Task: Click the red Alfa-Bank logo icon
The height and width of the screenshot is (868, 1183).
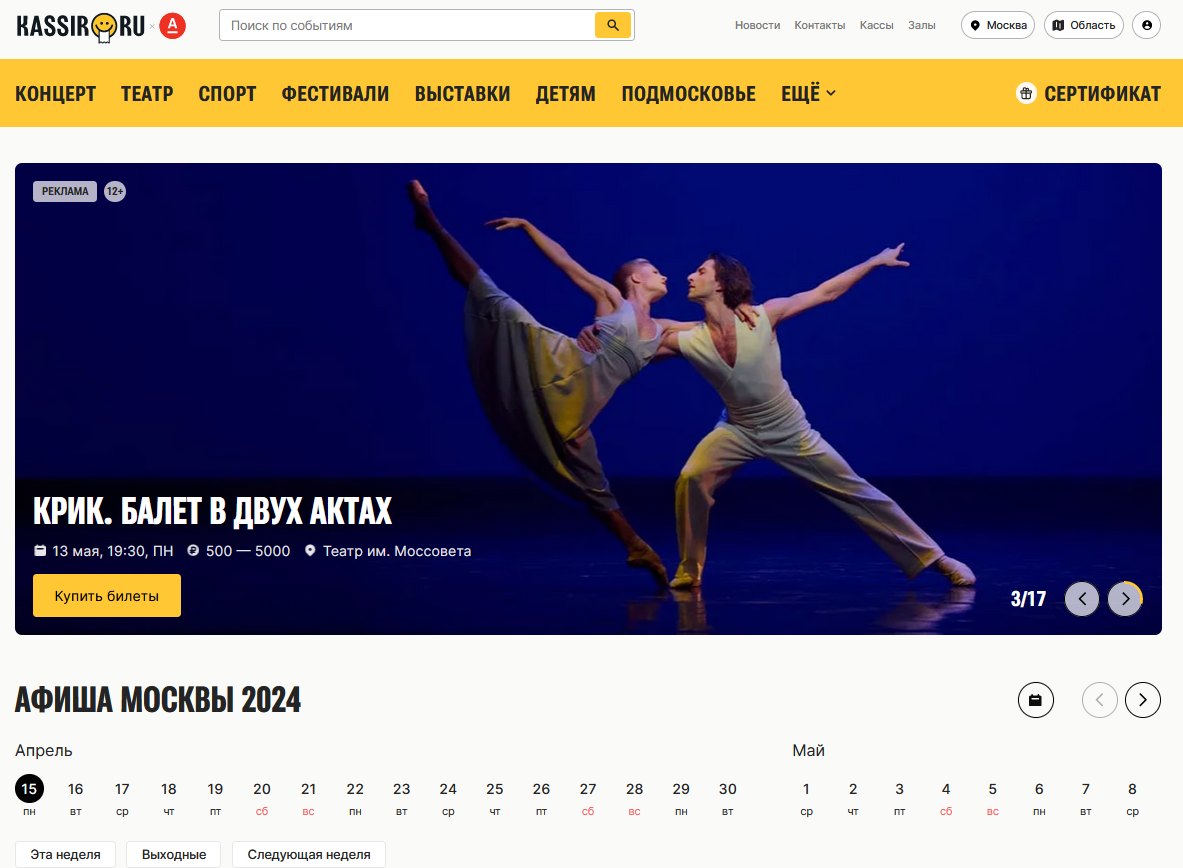Action: (x=172, y=26)
